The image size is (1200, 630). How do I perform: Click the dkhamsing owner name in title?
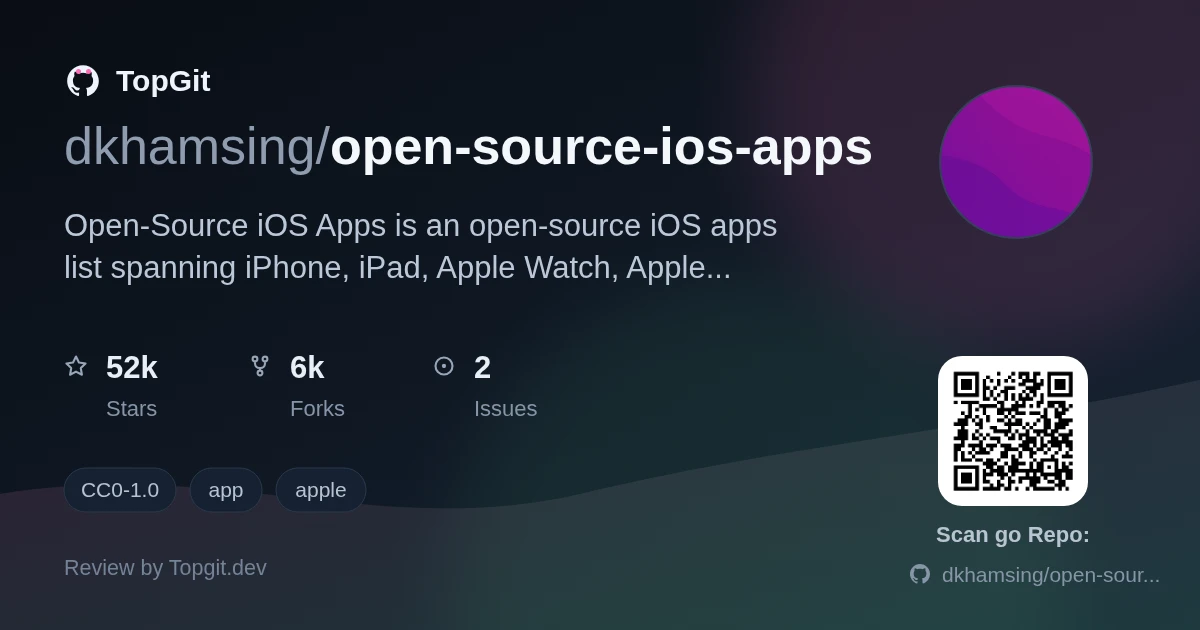[x=189, y=147]
